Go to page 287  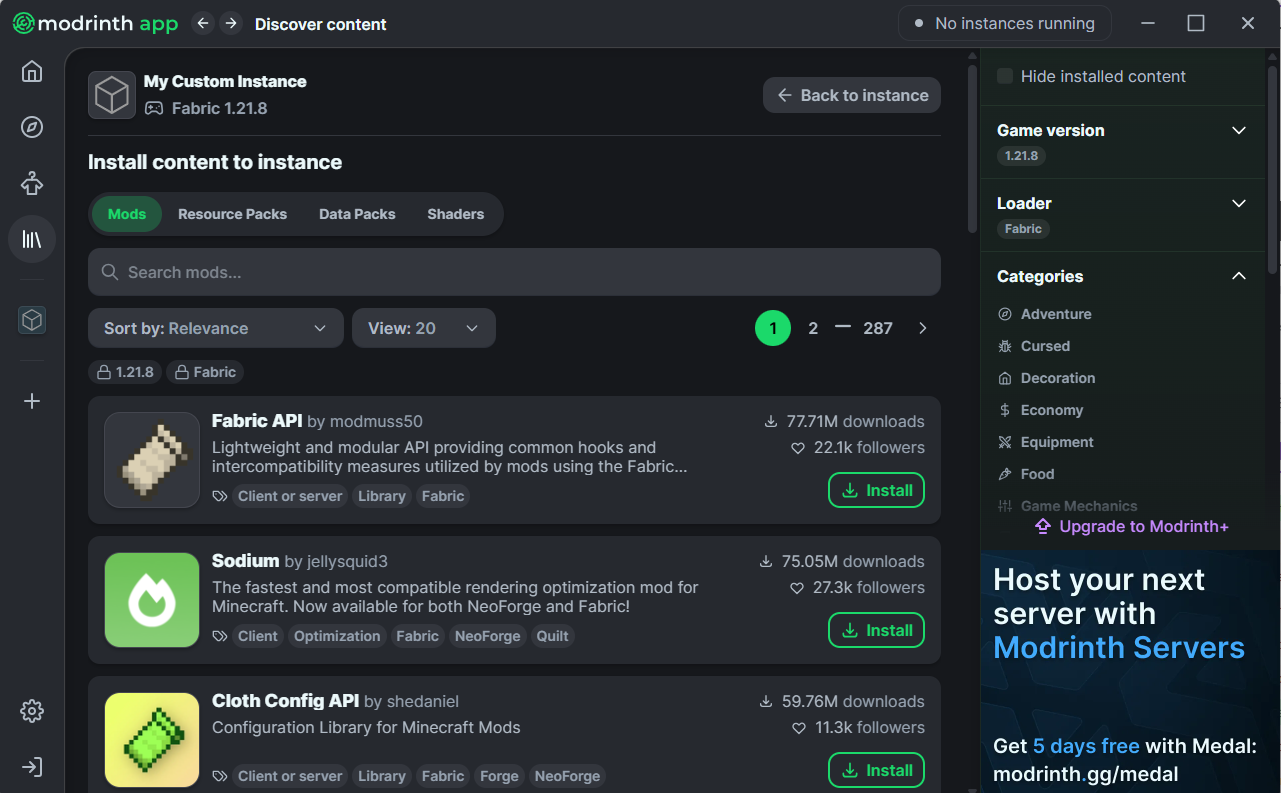click(878, 328)
